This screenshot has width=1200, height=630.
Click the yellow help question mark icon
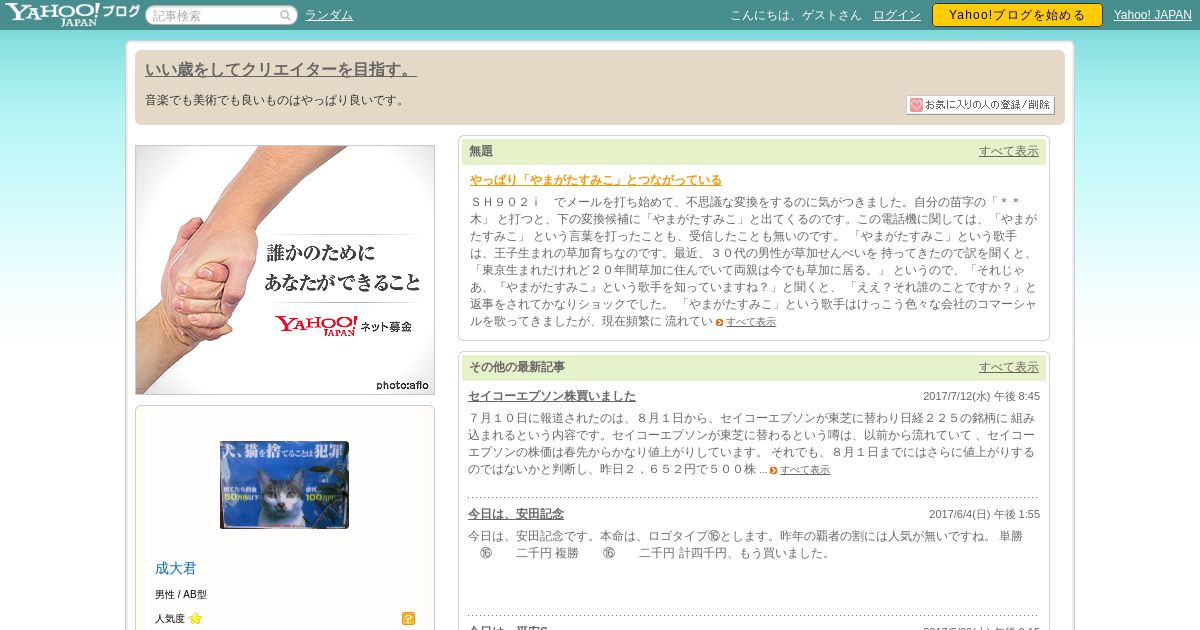pos(408,618)
